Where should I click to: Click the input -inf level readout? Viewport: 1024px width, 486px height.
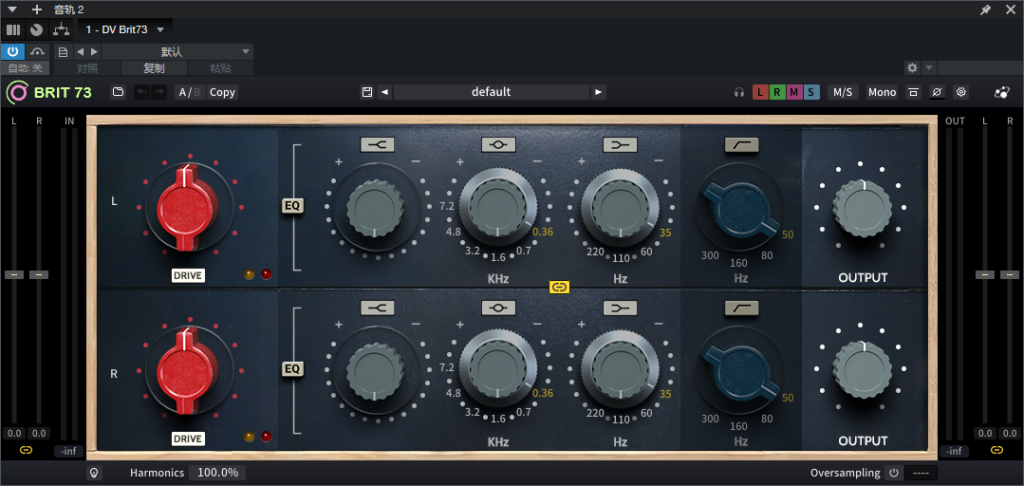click(69, 451)
